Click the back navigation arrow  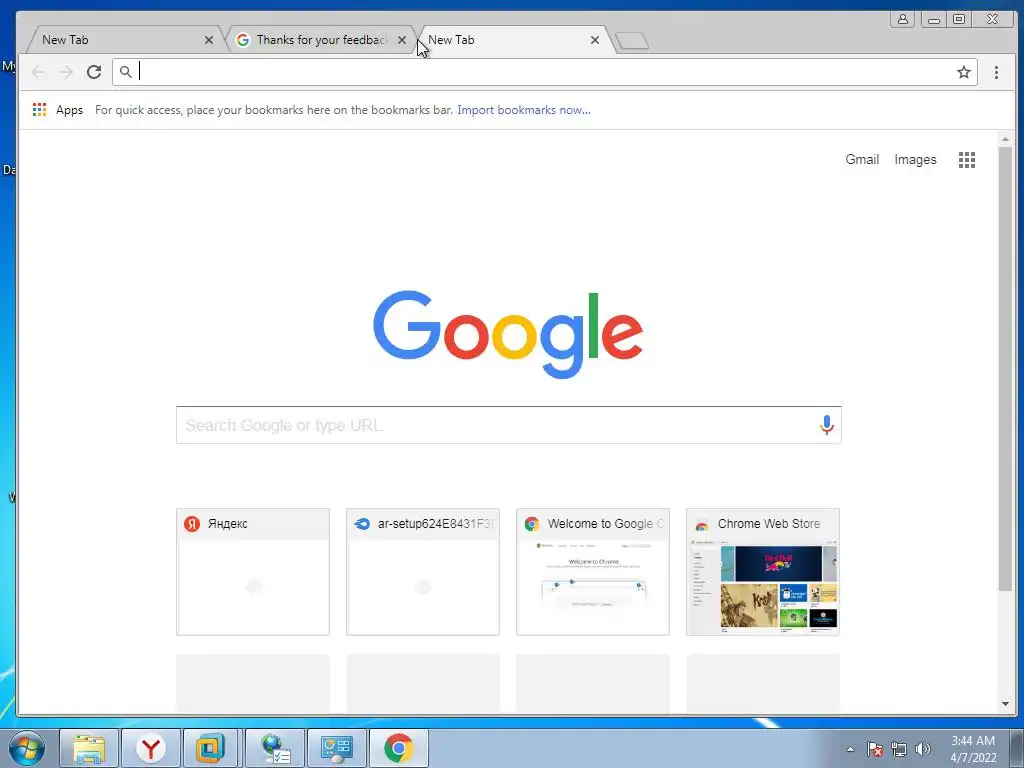point(38,72)
